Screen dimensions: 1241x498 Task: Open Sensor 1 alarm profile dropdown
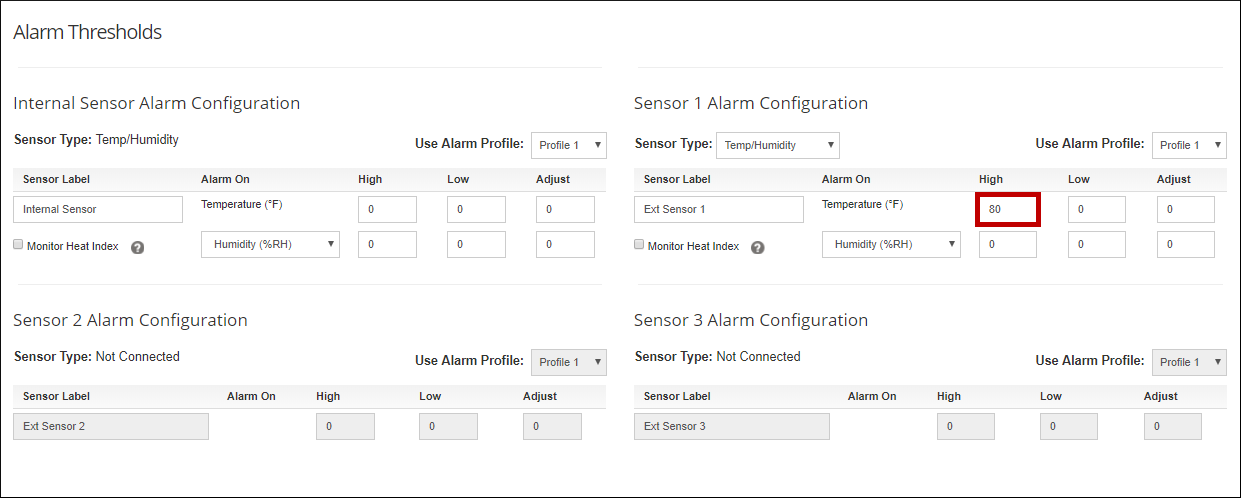1189,145
